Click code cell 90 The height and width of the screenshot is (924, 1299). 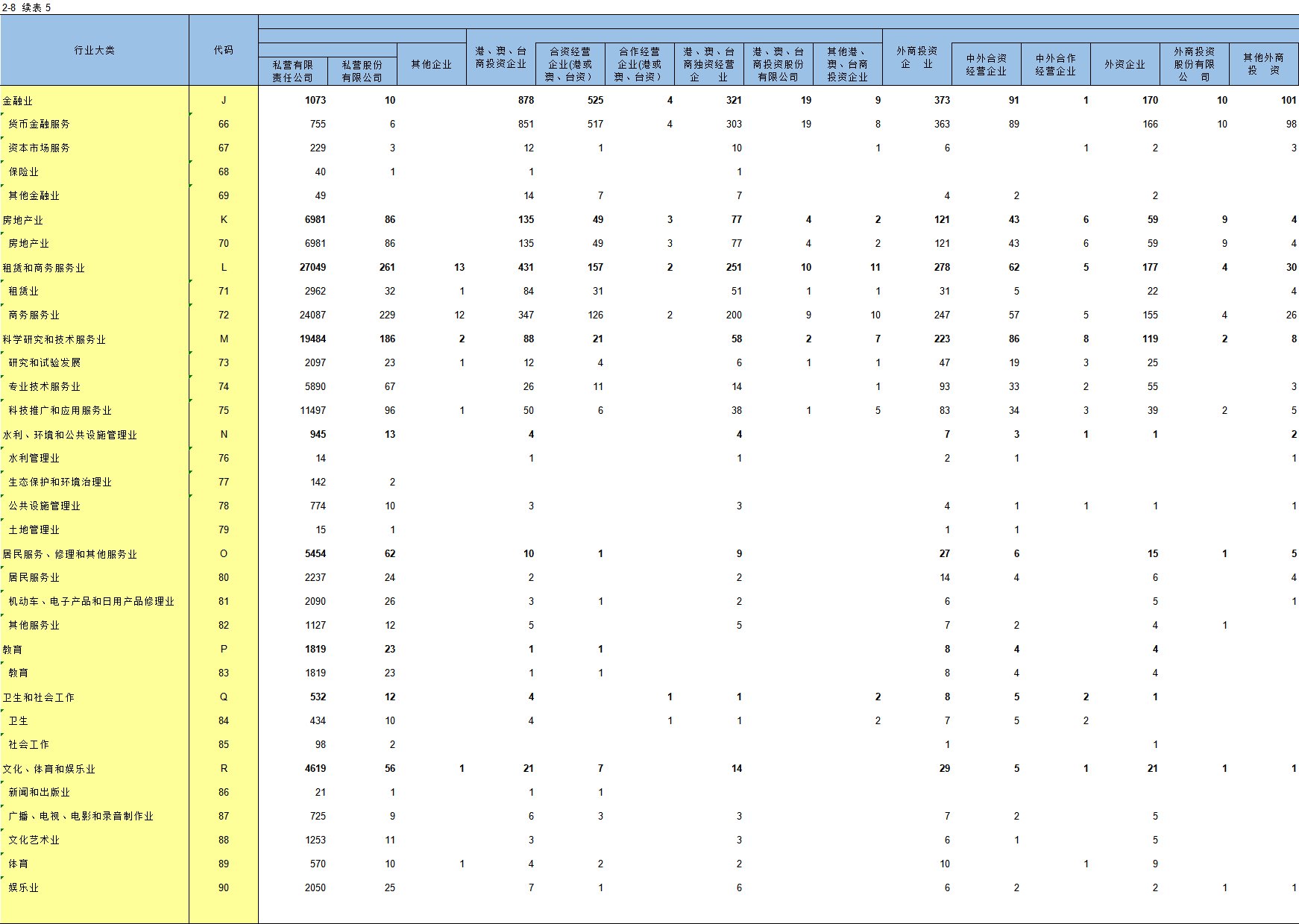(x=224, y=887)
